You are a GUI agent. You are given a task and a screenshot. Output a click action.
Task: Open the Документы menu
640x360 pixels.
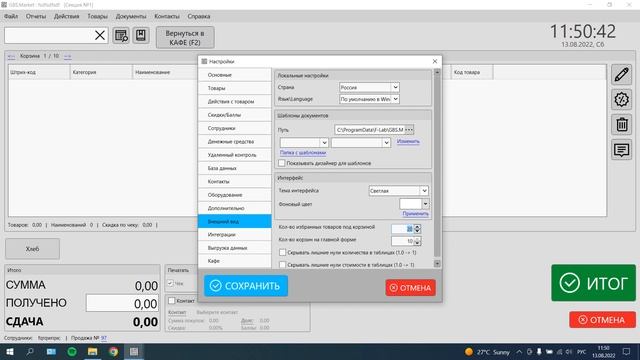131,16
